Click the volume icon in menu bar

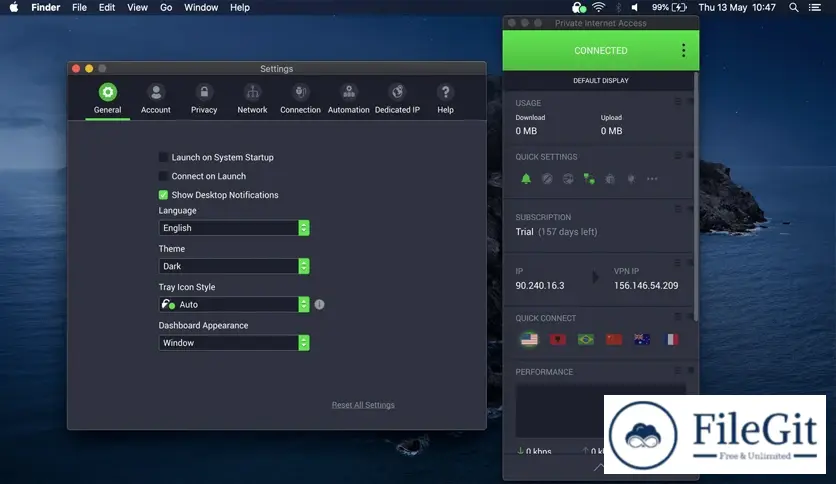pyautogui.click(x=634, y=7)
